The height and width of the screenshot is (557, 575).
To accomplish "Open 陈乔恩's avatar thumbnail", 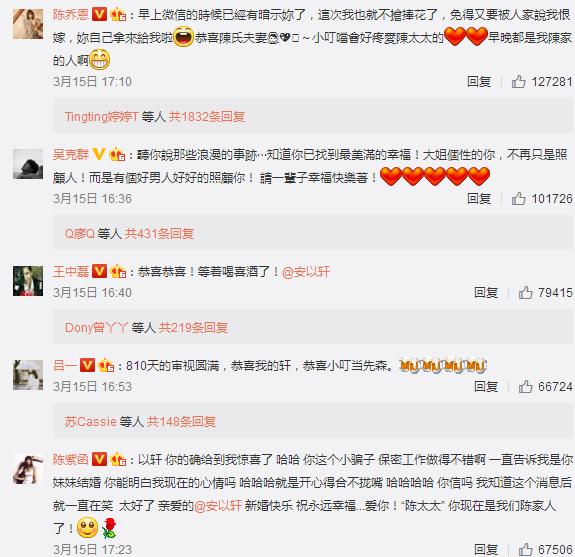I will [28, 24].
